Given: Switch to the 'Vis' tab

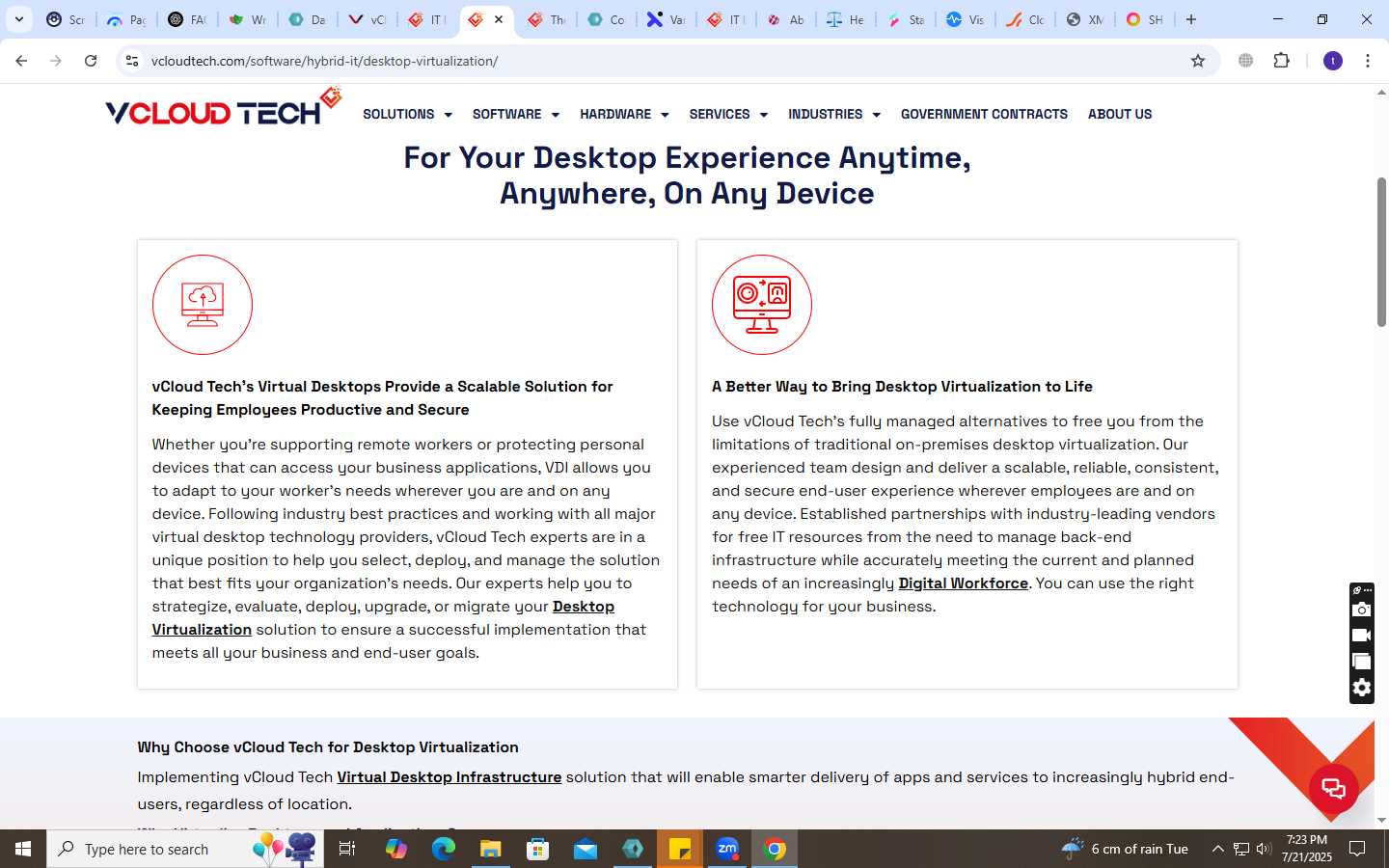Looking at the screenshot, I should (965, 19).
